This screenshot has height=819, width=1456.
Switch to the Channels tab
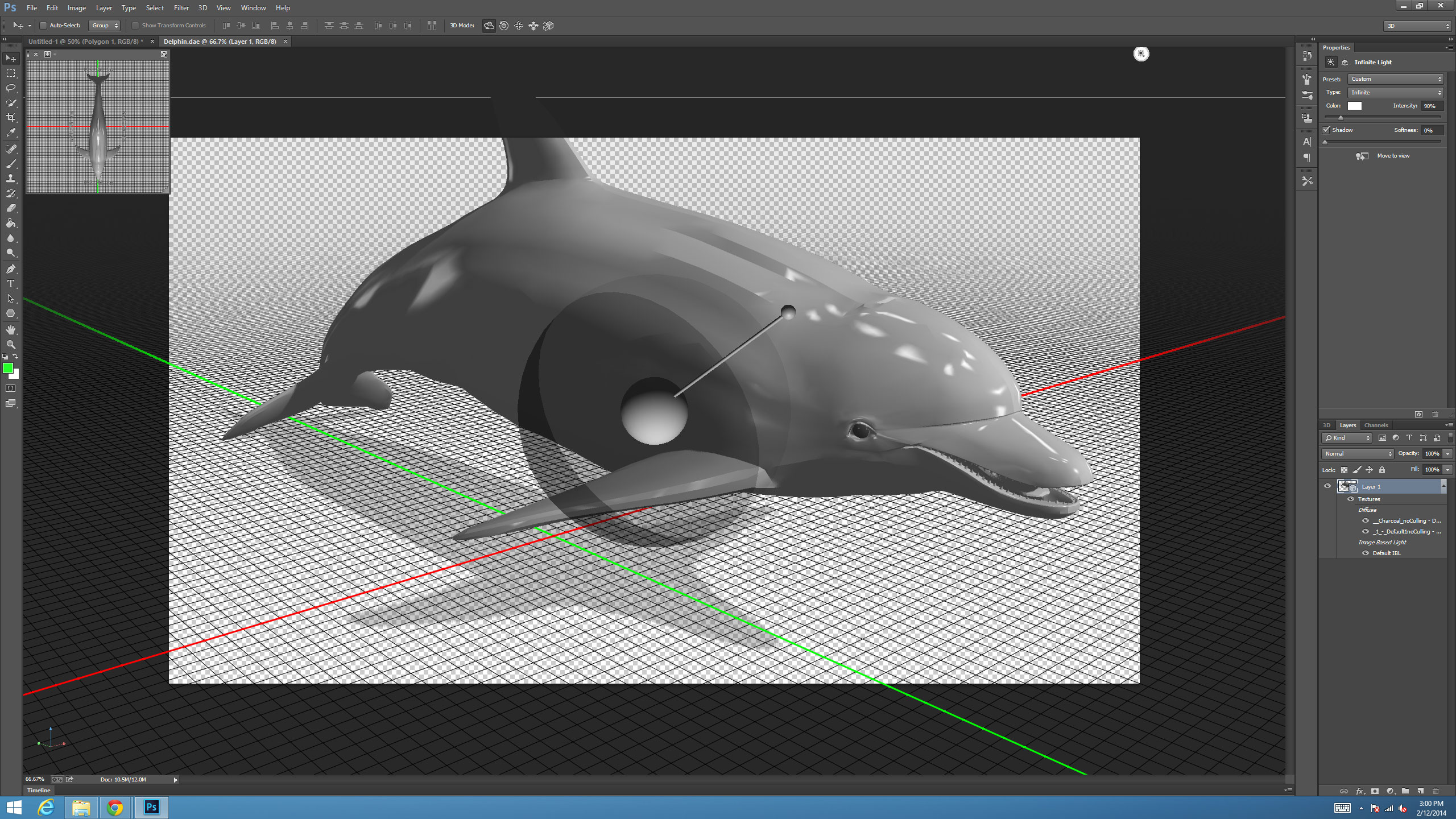coord(1375,424)
